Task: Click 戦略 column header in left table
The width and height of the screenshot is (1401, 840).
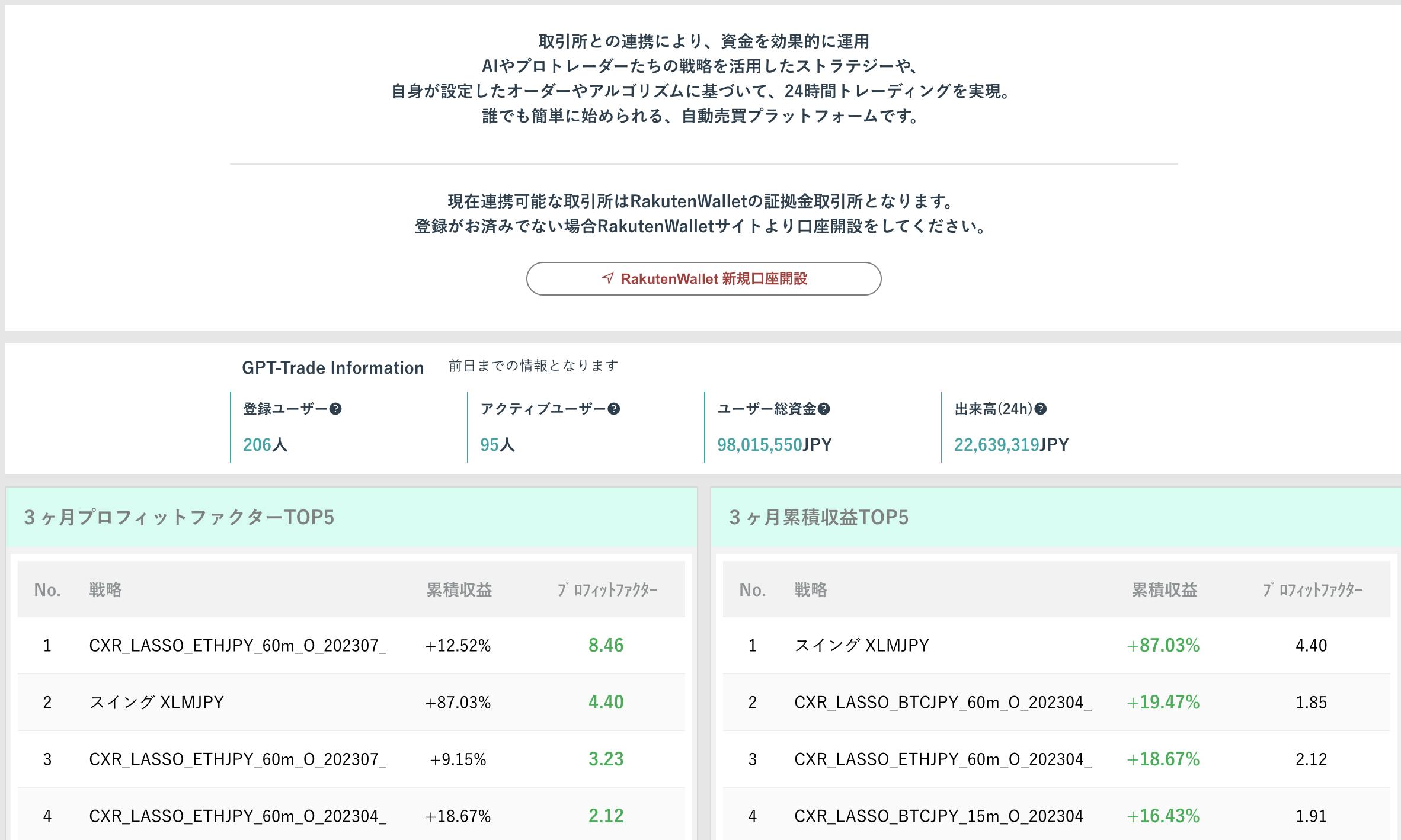Action: [x=105, y=590]
